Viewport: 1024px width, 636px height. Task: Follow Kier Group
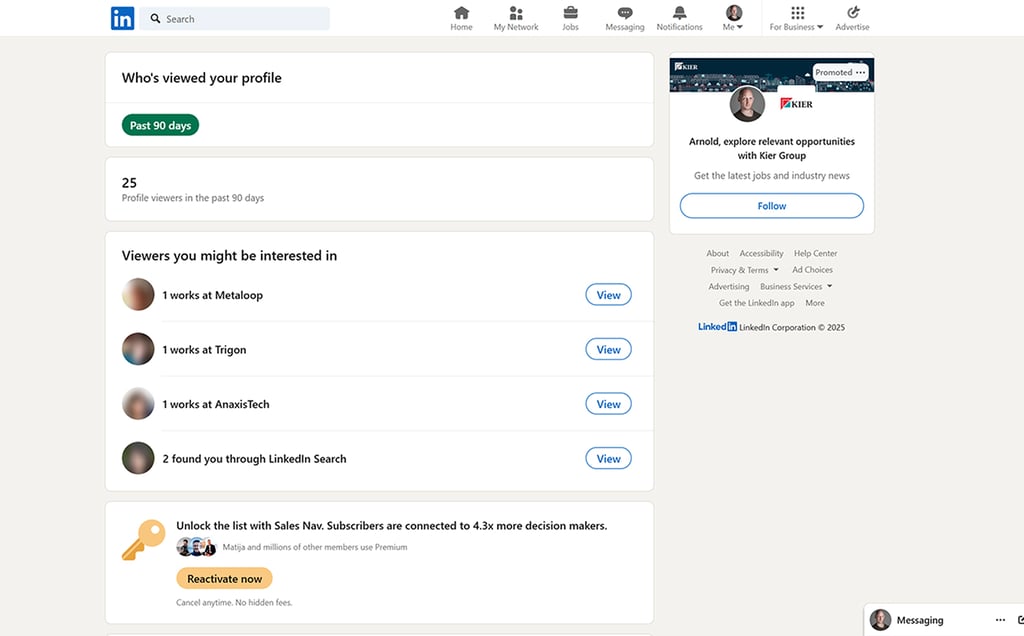(x=772, y=206)
